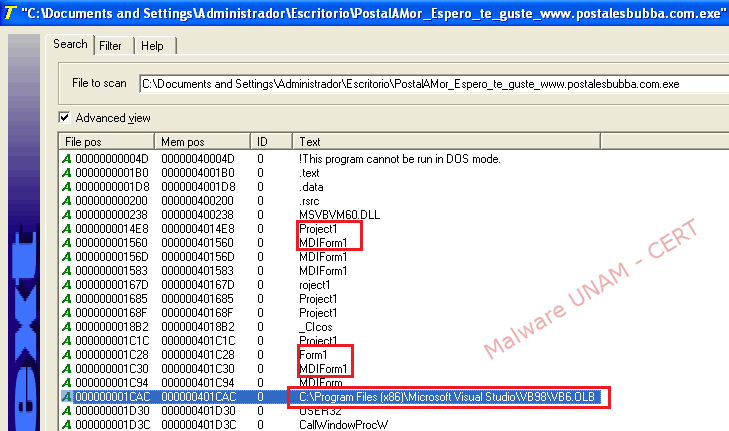This screenshot has height=431, width=729.
Task: Click ANSI icon of row 0000000018B2
Action: (67, 327)
